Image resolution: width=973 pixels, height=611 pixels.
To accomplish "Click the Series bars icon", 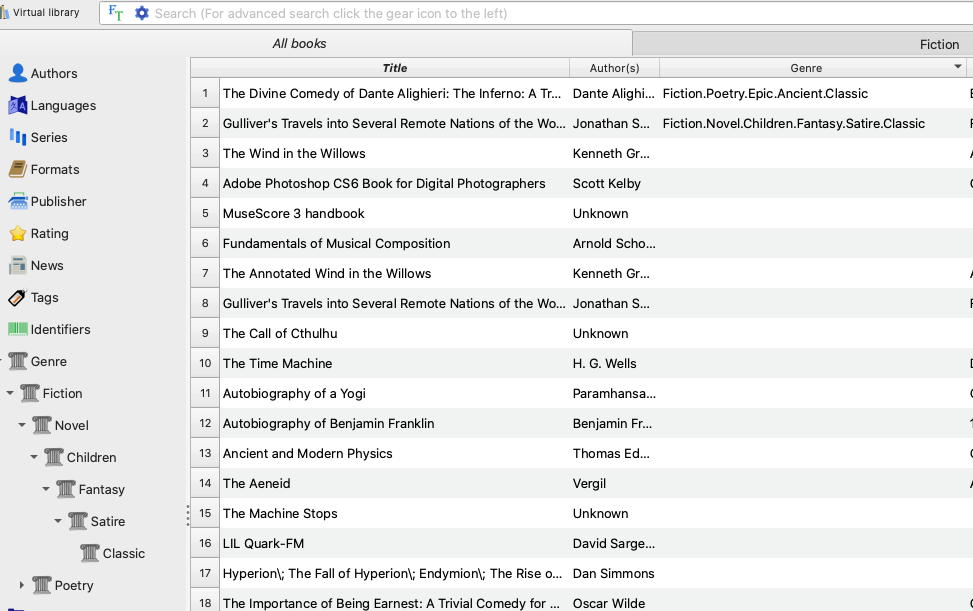I will point(17,137).
